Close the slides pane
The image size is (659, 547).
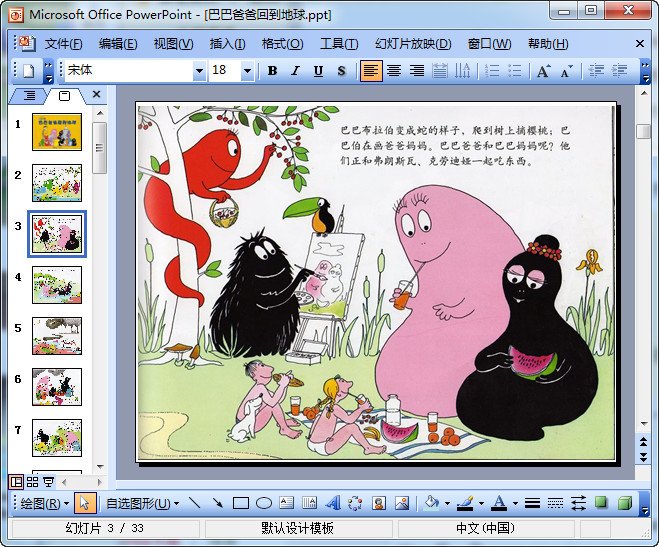click(96, 94)
